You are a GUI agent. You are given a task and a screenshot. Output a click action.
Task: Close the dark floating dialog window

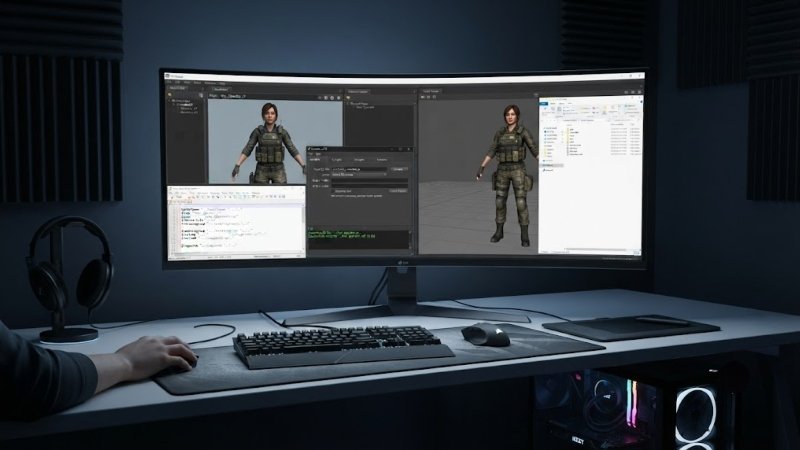(x=409, y=149)
